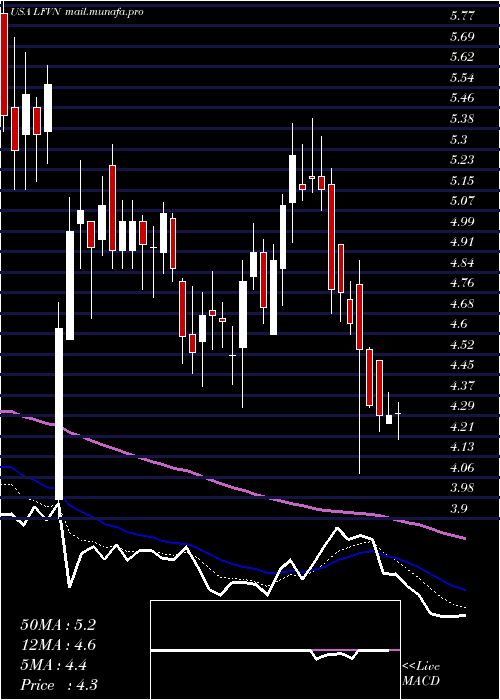Click the first tall red candlestick at the chart's left edge
This screenshot has width=500, height=700.
pyautogui.click(x=4, y=64)
